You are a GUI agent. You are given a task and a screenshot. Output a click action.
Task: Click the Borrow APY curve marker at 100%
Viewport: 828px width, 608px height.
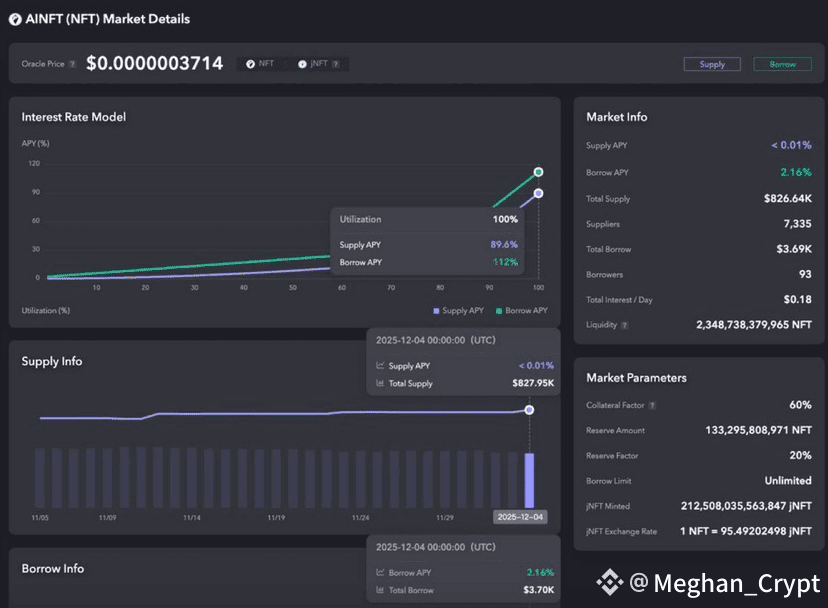538,172
